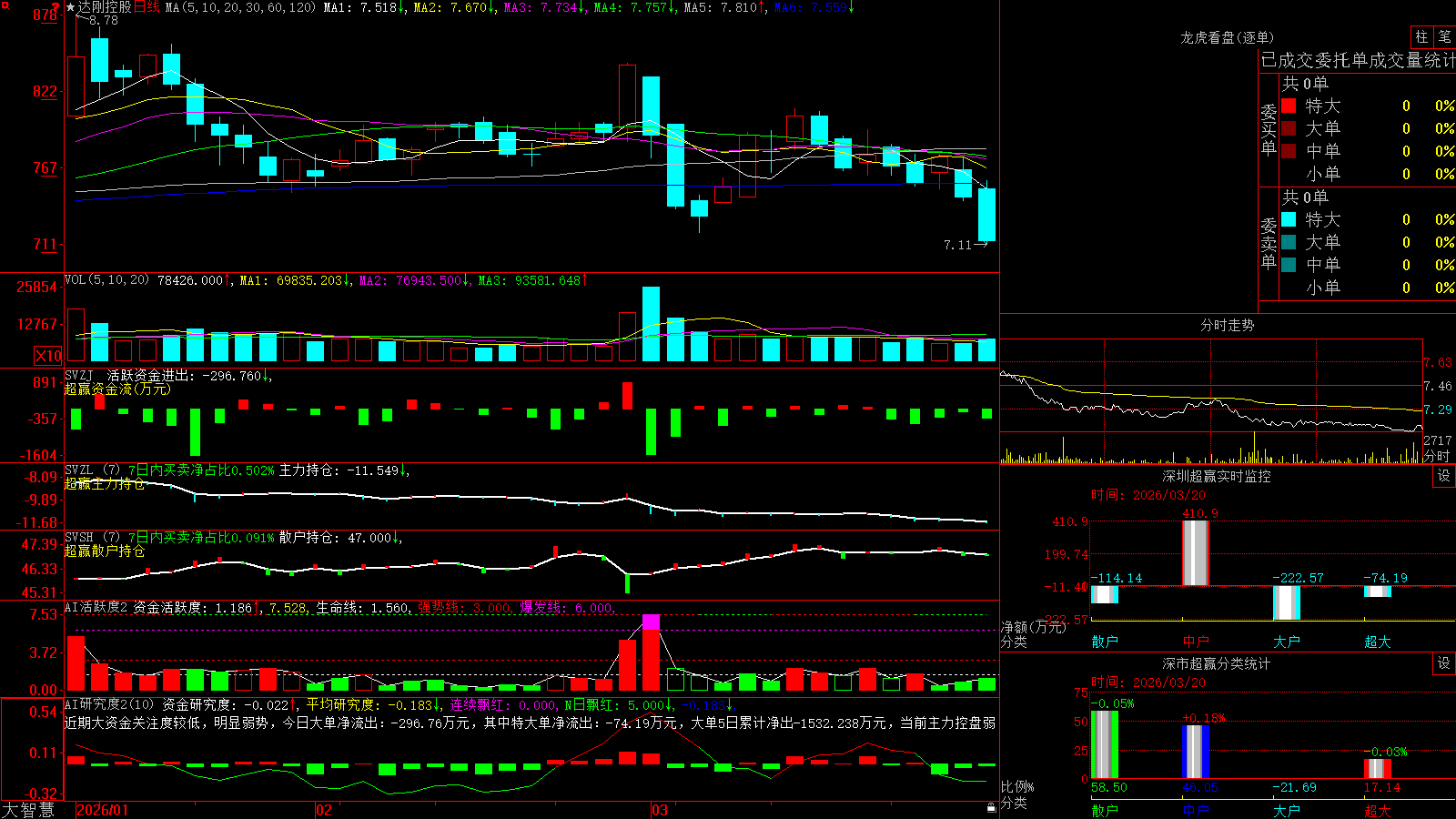Image resolution: width=1456 pixels, height=819 pixels.
Task: Click the 主力持仓: -11.549 value
Action: click(339, 470)
